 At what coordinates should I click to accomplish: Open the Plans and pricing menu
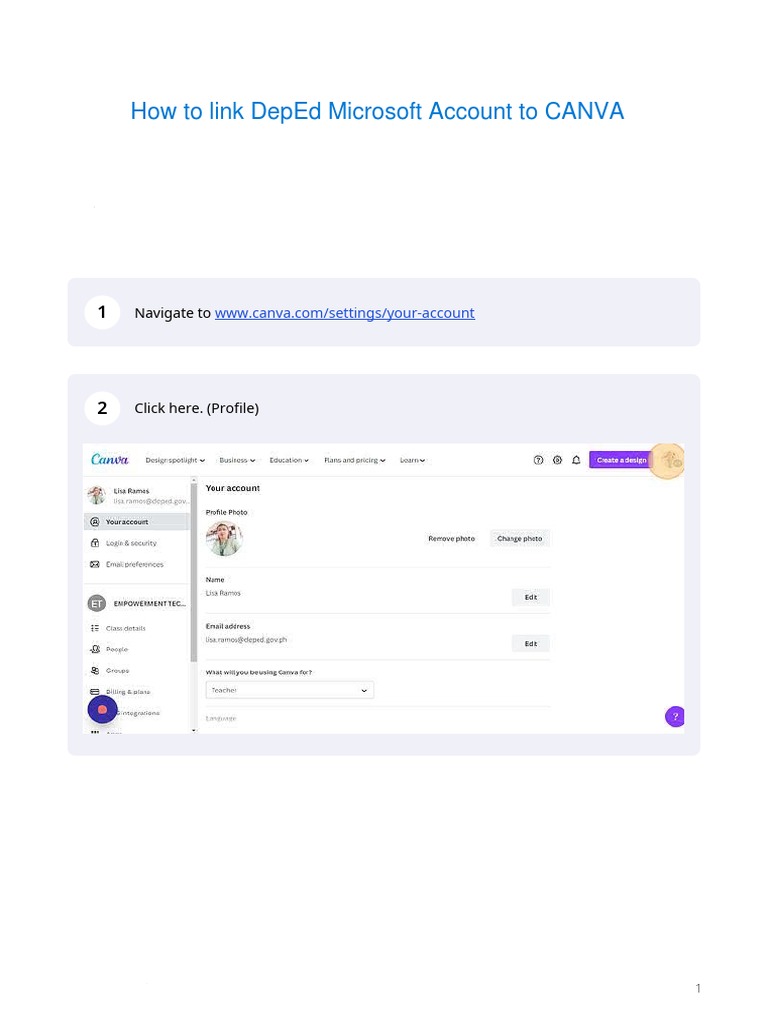point(354,460)
